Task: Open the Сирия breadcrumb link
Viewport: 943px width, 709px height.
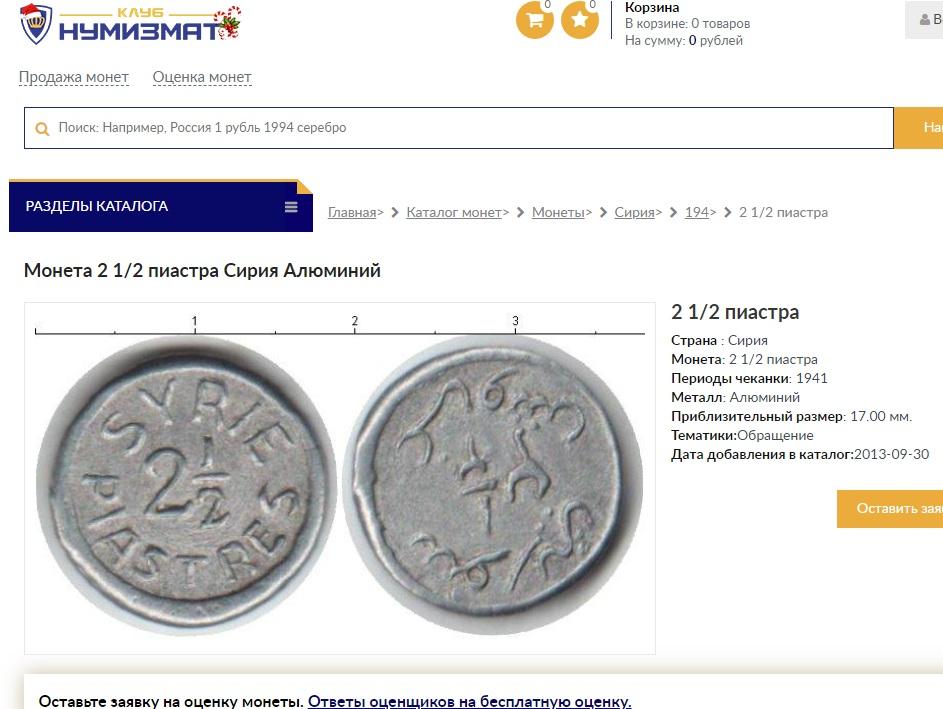Action: pyautogui.click(x=634, y=212)
